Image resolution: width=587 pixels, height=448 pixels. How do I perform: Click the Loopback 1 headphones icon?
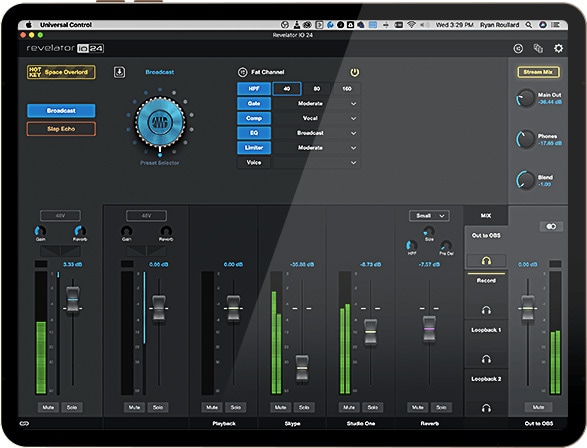pyautogui.click(x=486, y=359)
